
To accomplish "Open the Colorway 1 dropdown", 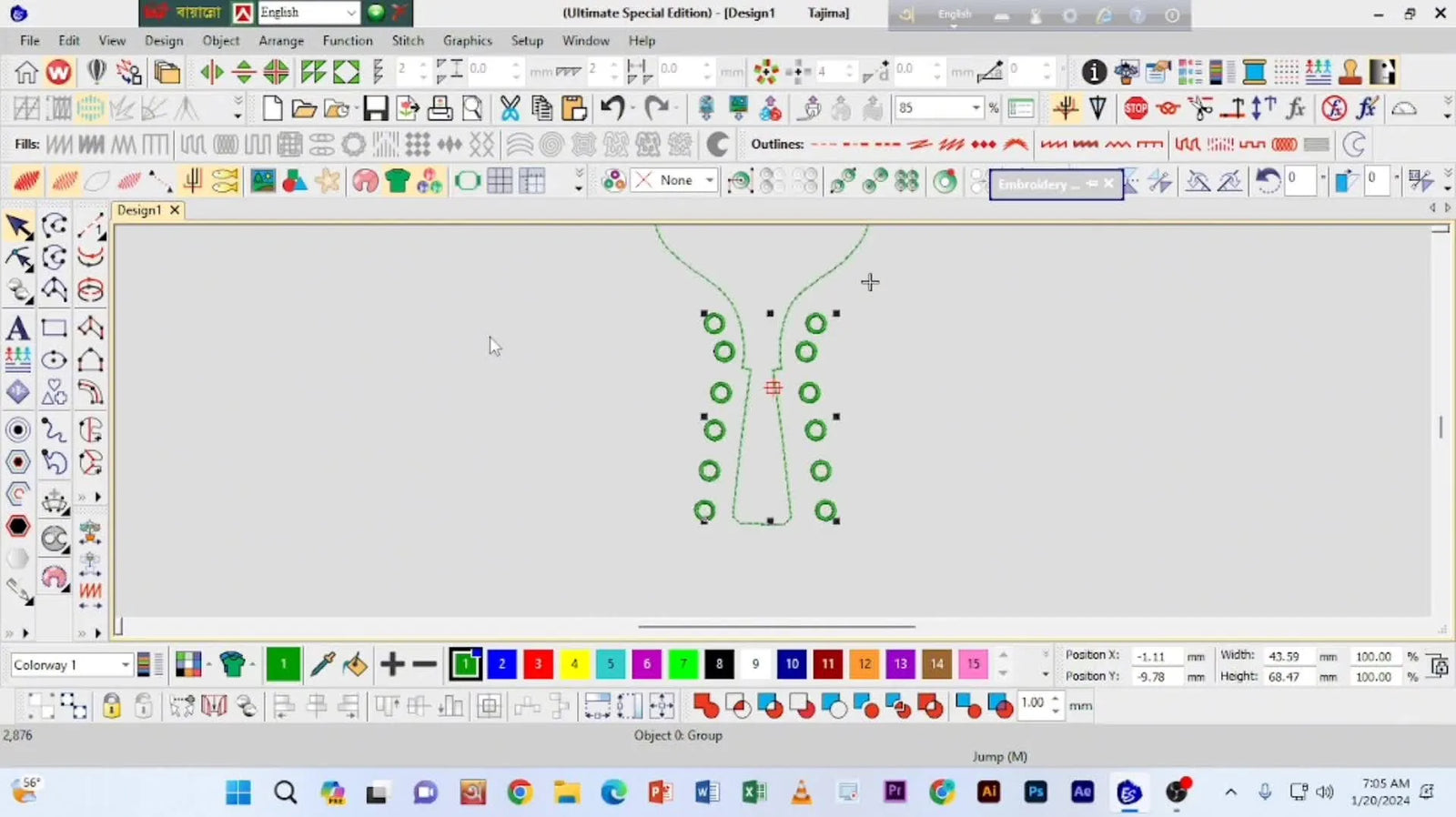I will 125,665.
